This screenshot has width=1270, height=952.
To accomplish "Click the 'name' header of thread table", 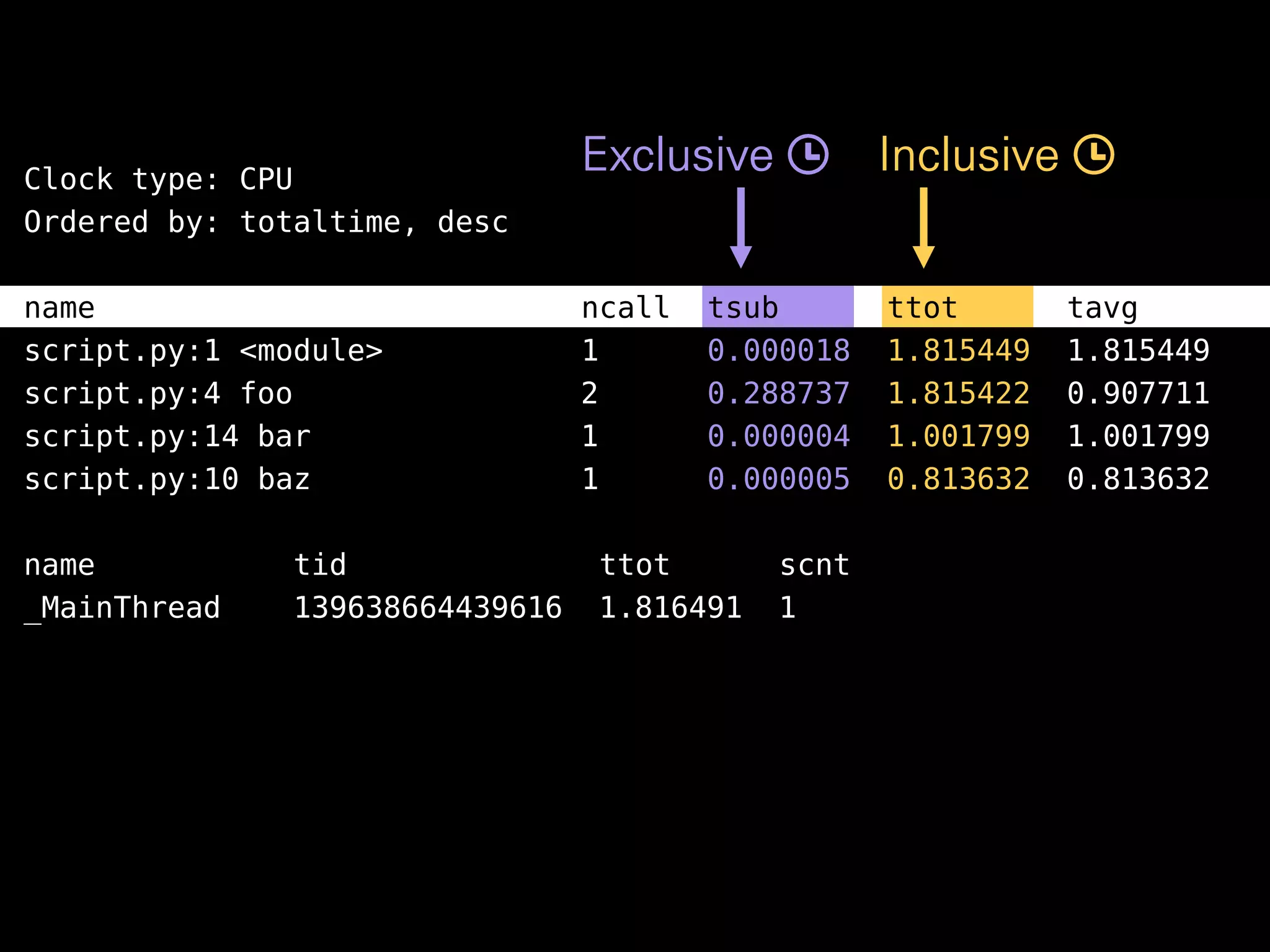I will click(x=60, y=565).
